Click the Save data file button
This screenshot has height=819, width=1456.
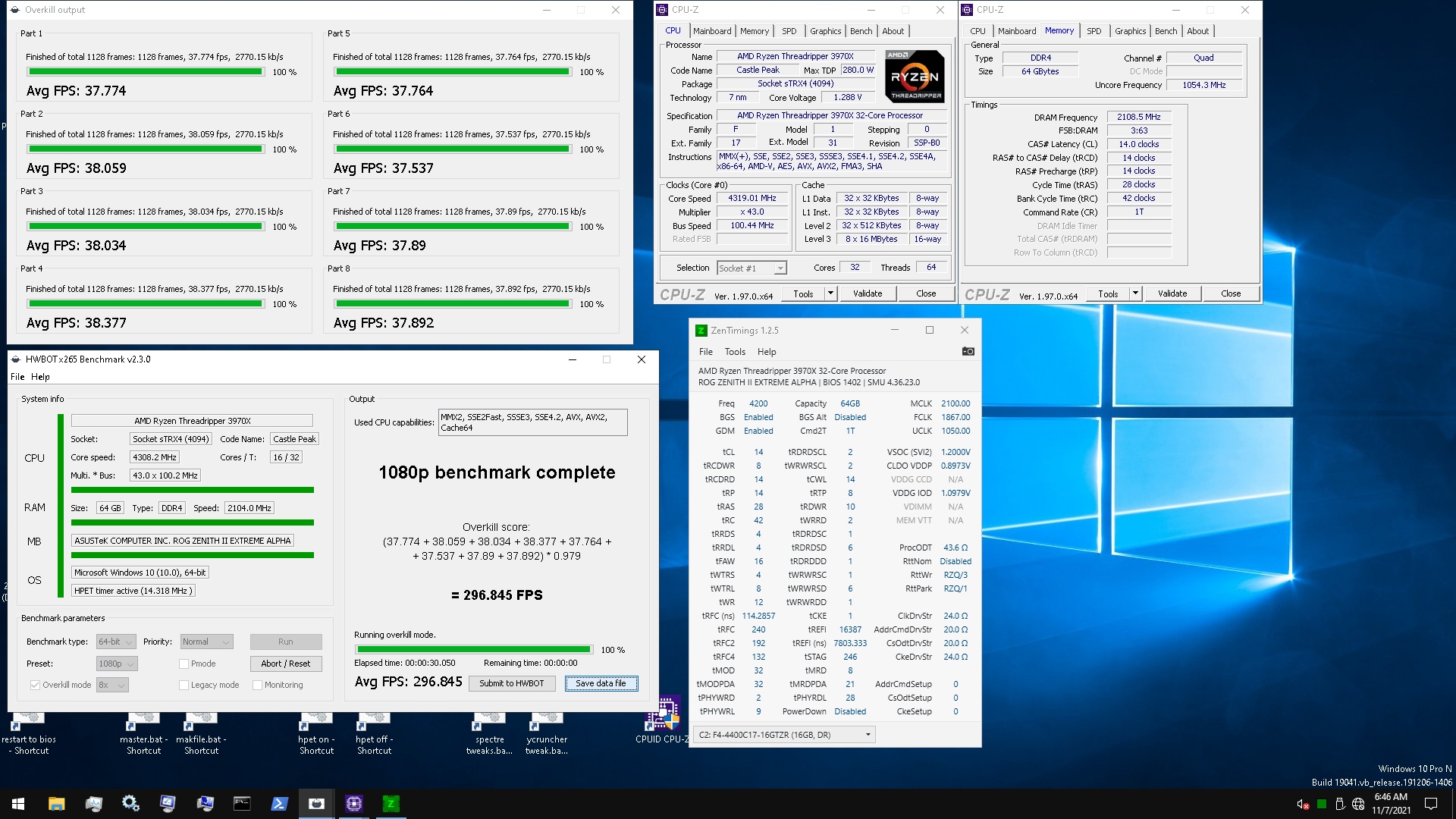pos(601,683)
